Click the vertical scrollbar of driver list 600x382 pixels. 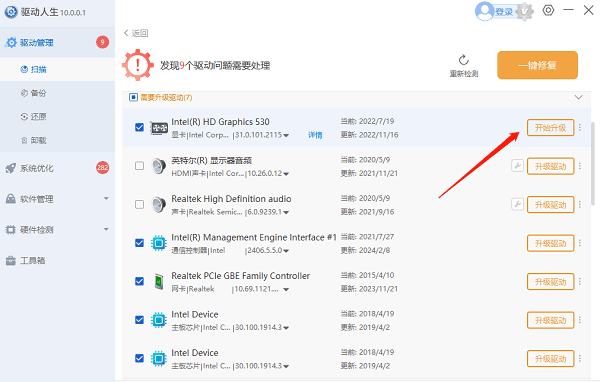pos(593,164)
